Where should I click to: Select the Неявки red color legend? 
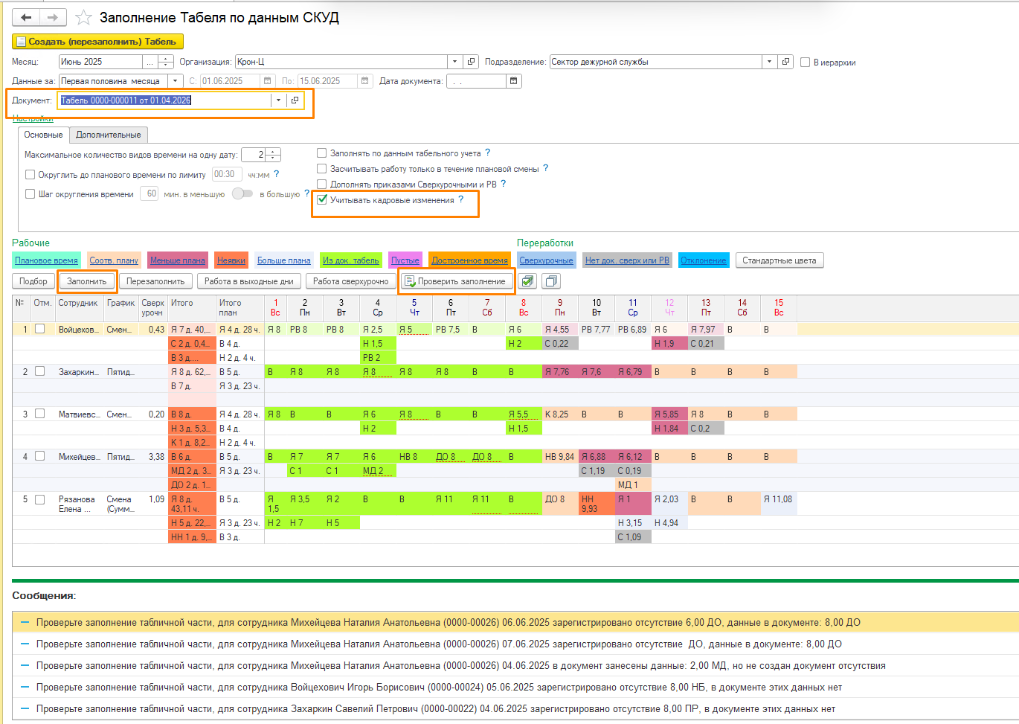point(230,261)
